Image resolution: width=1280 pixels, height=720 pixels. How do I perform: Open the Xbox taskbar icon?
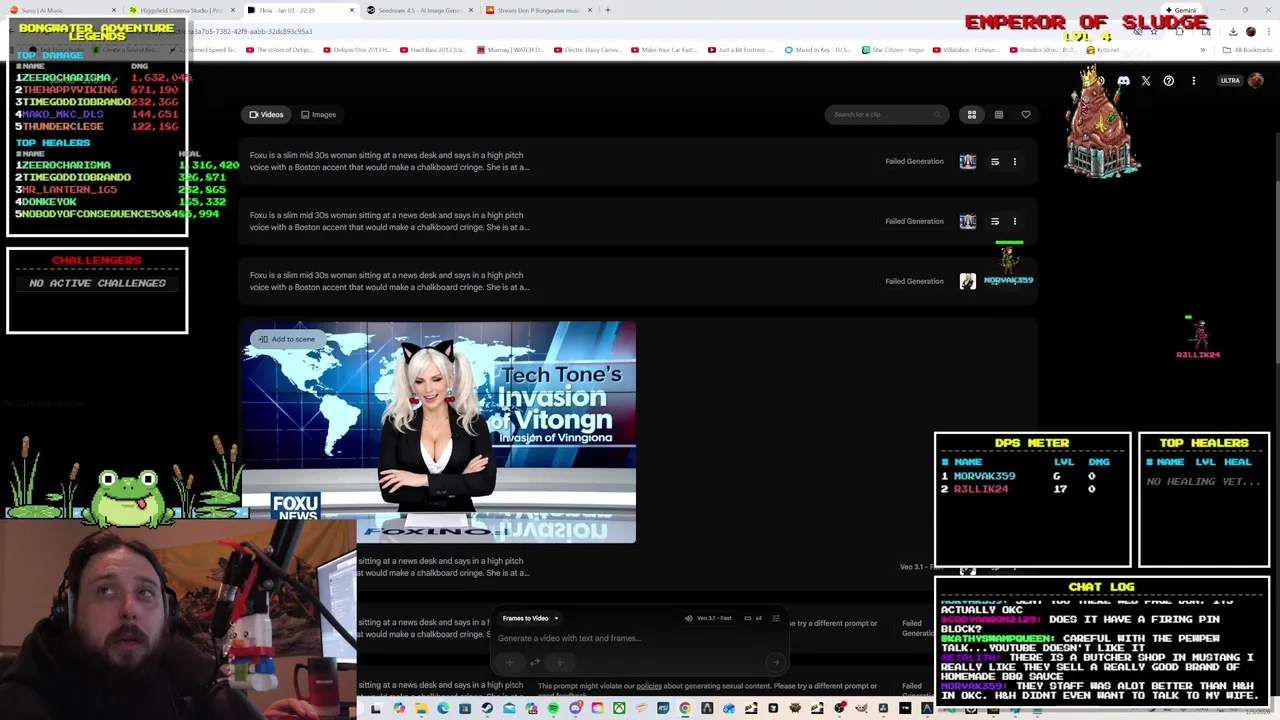coord(619,709)
